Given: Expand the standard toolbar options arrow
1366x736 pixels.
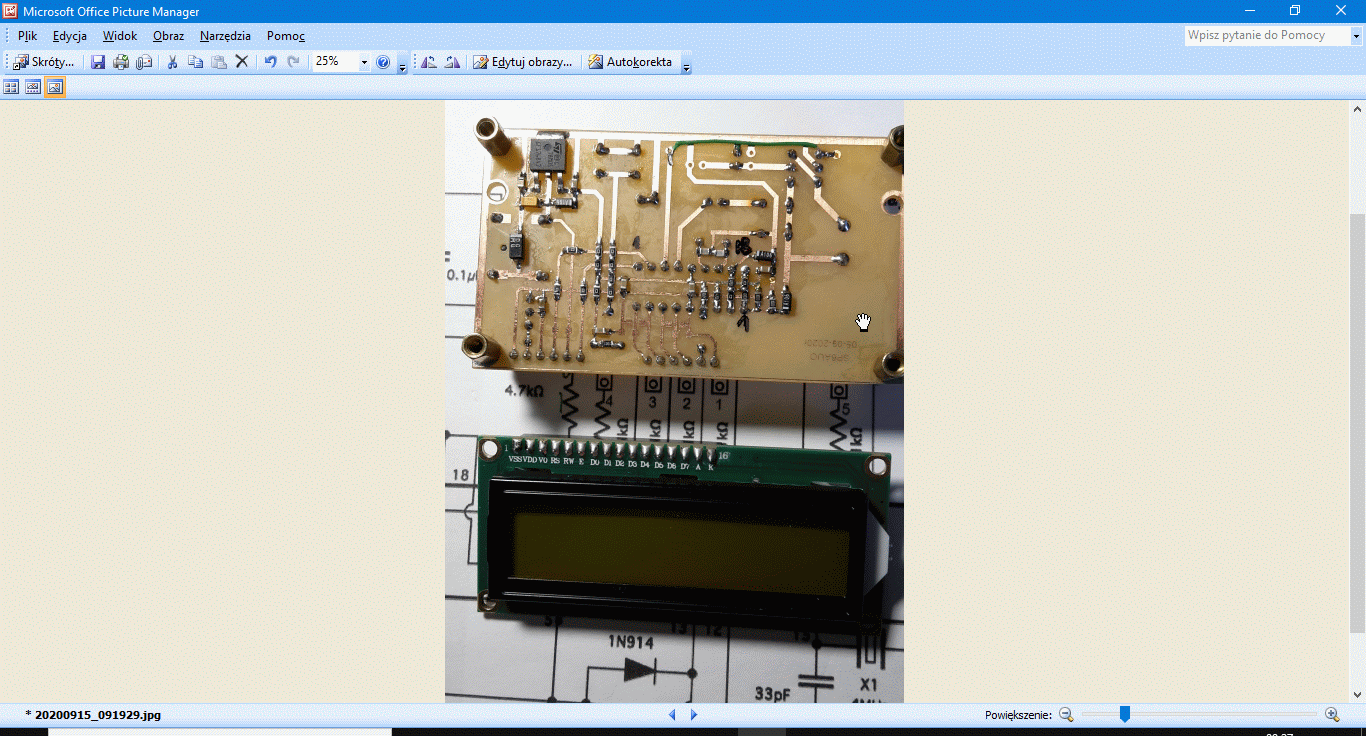Looking at the screenshot, I should click(402, 66).
